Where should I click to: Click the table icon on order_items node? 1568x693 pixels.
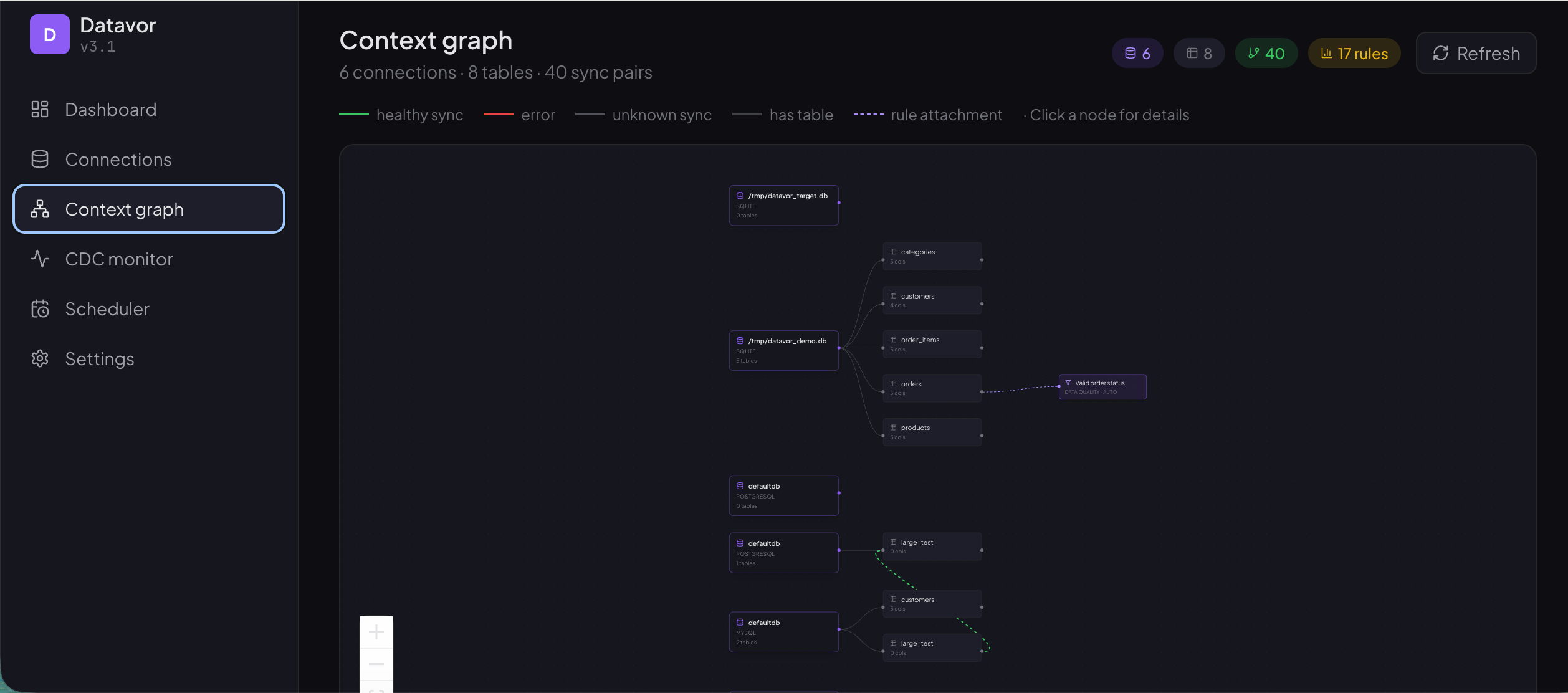click(893, 340)
